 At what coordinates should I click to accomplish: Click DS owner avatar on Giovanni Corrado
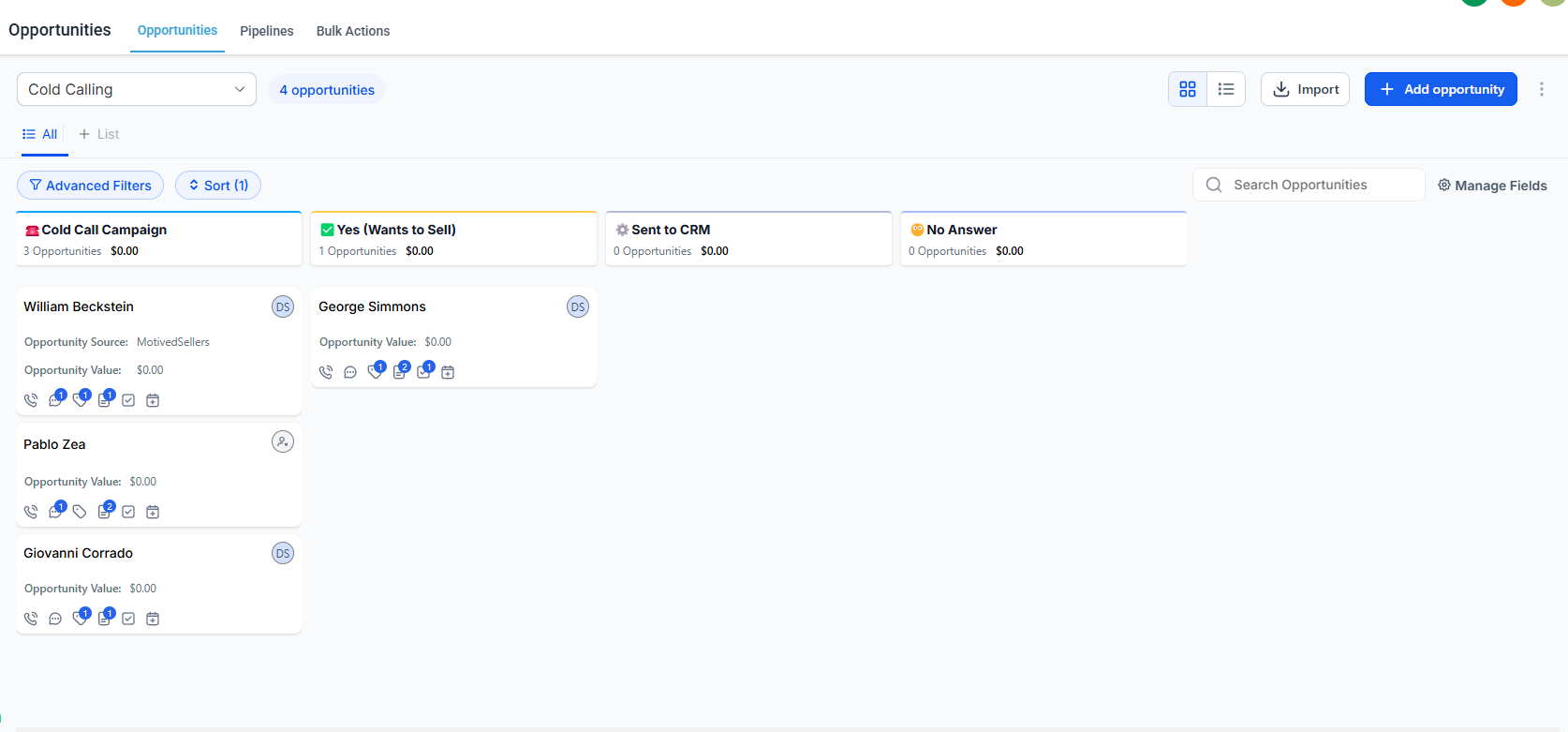coord(283,553)
